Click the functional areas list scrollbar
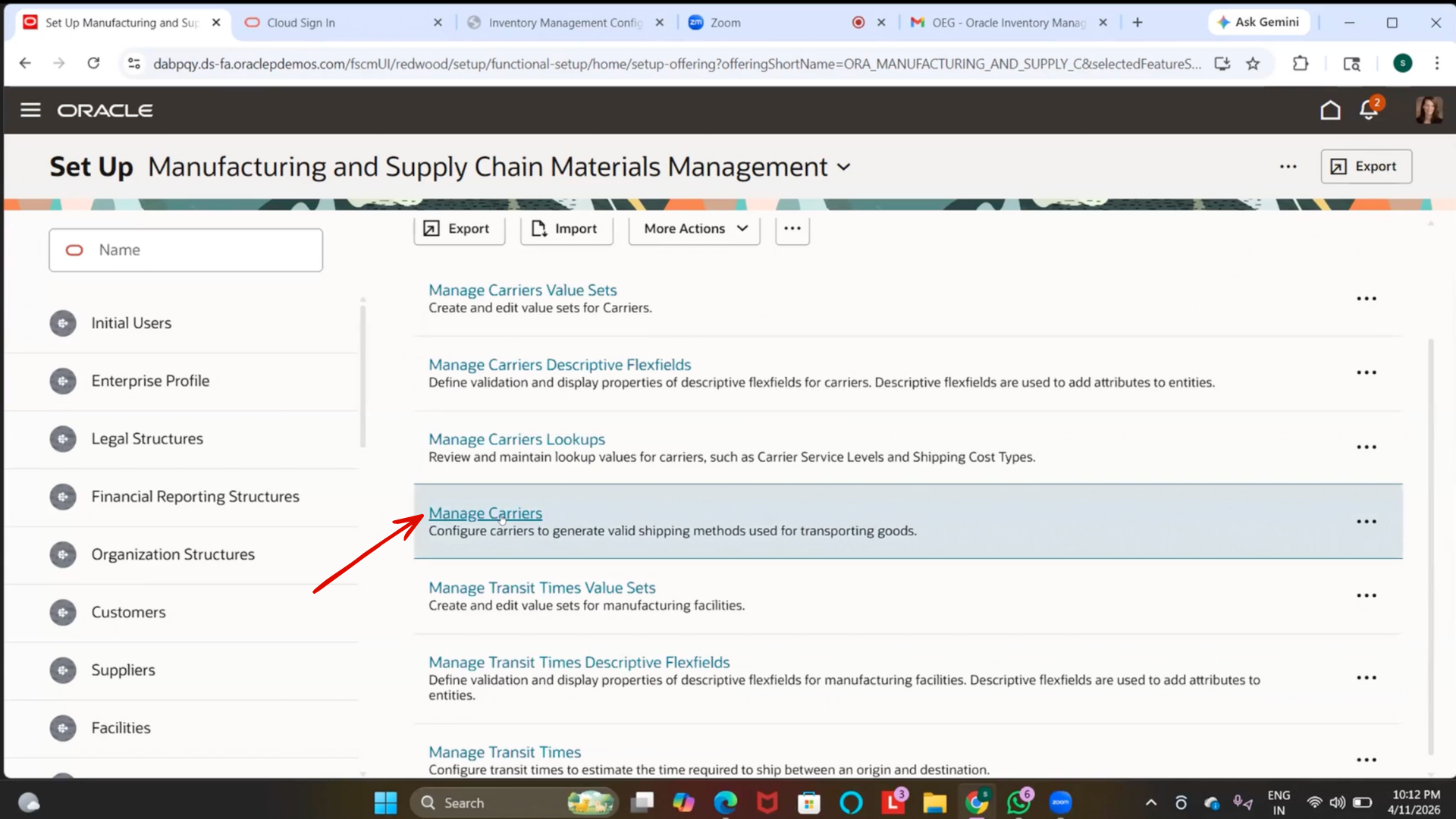 pyautogui.click(x=362, y=375)
